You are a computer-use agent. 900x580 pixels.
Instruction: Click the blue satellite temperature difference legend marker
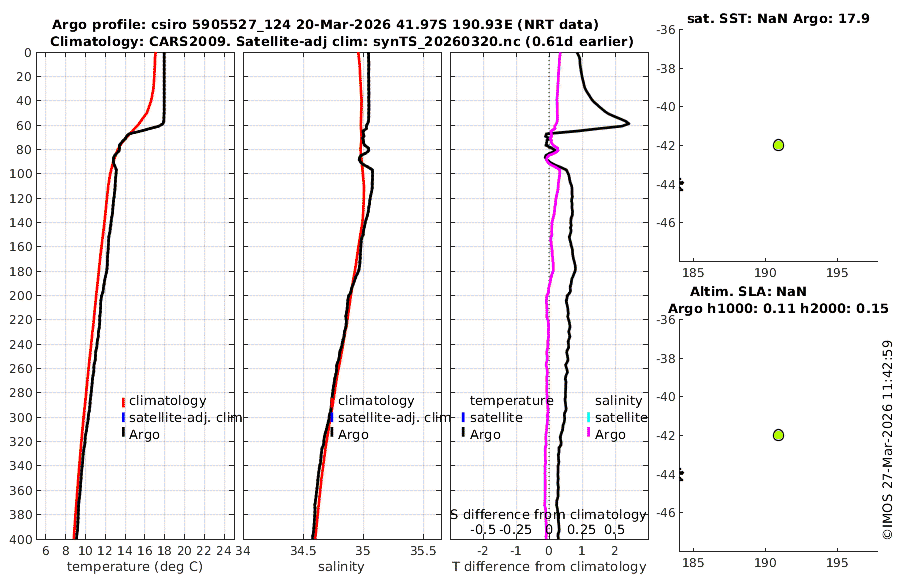coord(463,417)
